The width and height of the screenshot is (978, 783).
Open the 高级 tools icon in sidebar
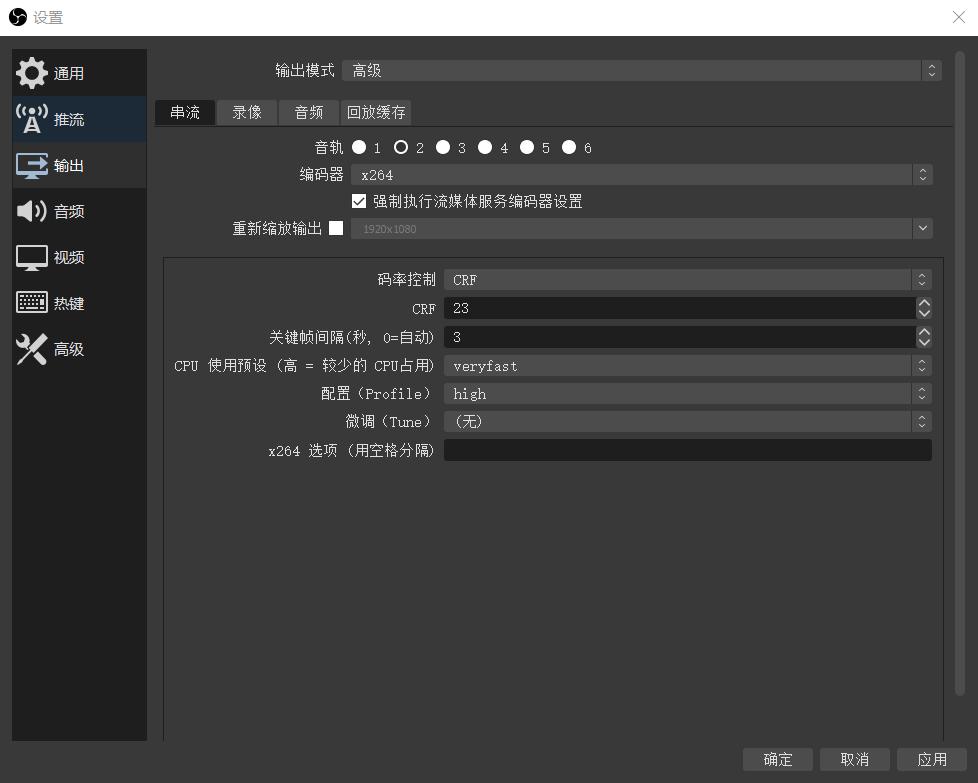coord(31,349)
